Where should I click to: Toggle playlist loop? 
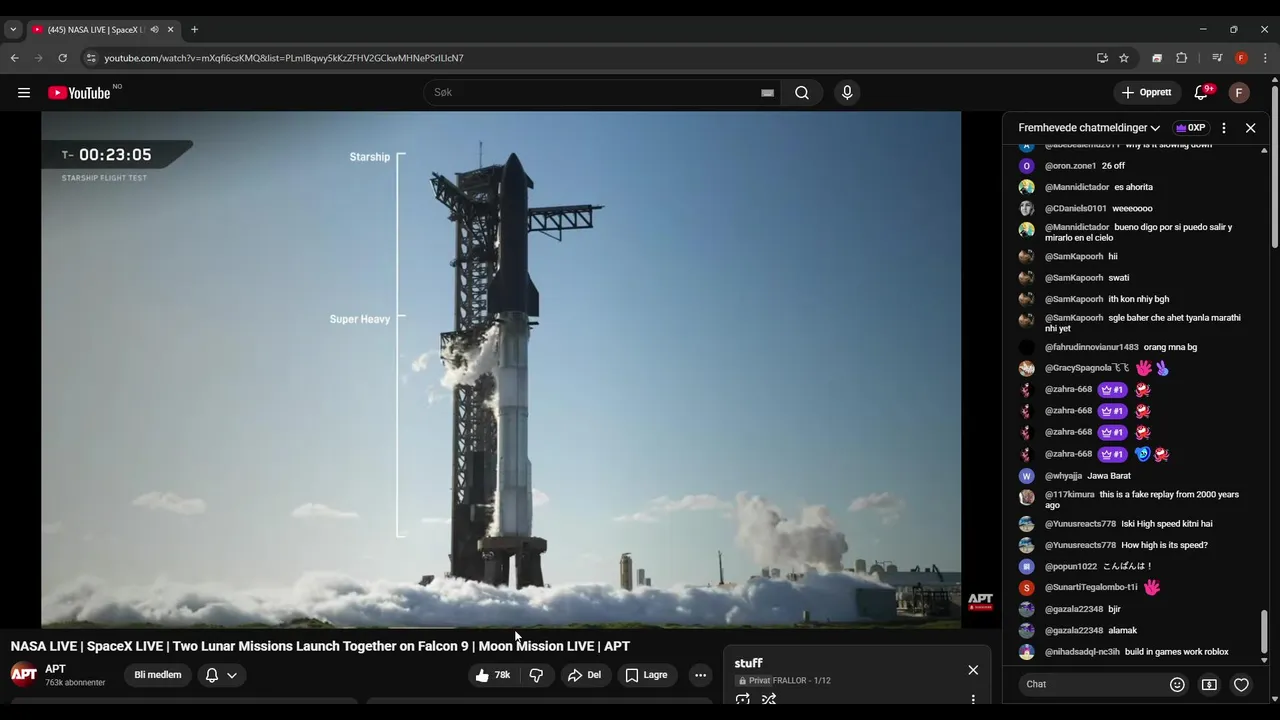(x=743, y=699)
